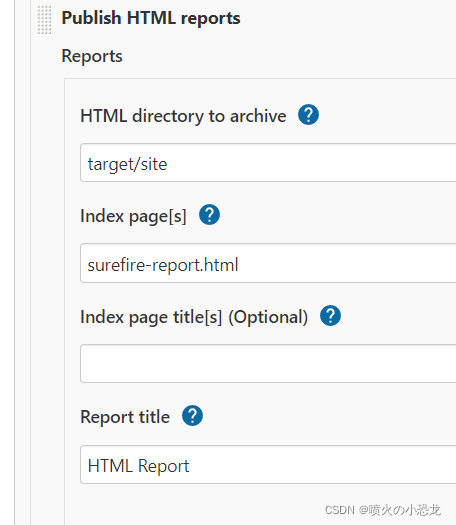Click the empty Index page title[s] field
The width and height of the screenshot is (456, 525).
[x=268, y=363]
